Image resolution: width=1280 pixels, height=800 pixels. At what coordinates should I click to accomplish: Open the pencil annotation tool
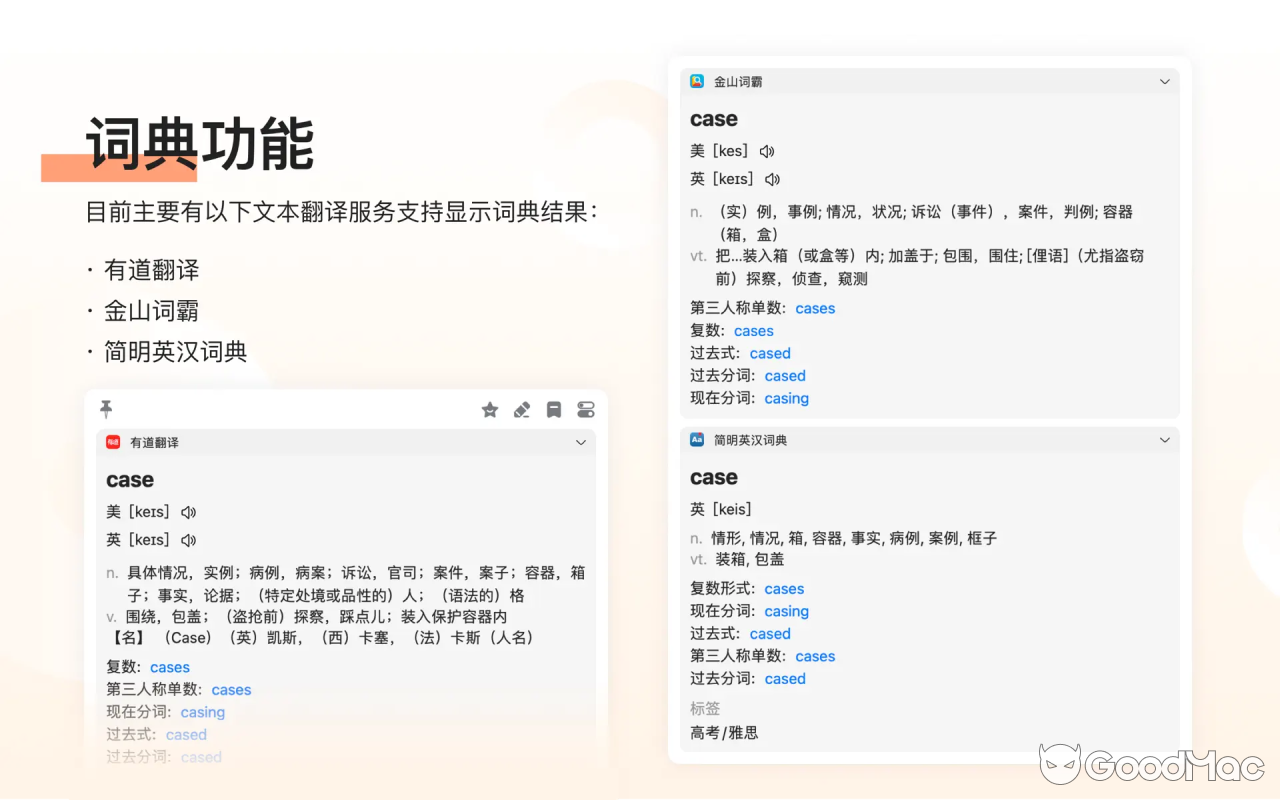[522, 409]
